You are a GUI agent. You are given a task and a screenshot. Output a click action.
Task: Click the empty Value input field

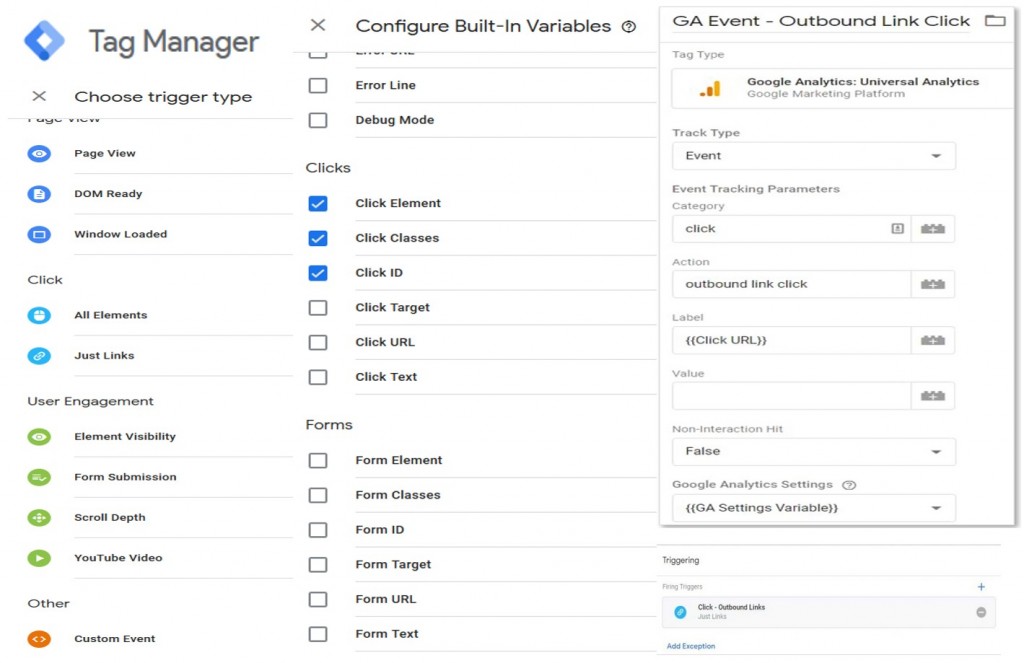(792, 396)
